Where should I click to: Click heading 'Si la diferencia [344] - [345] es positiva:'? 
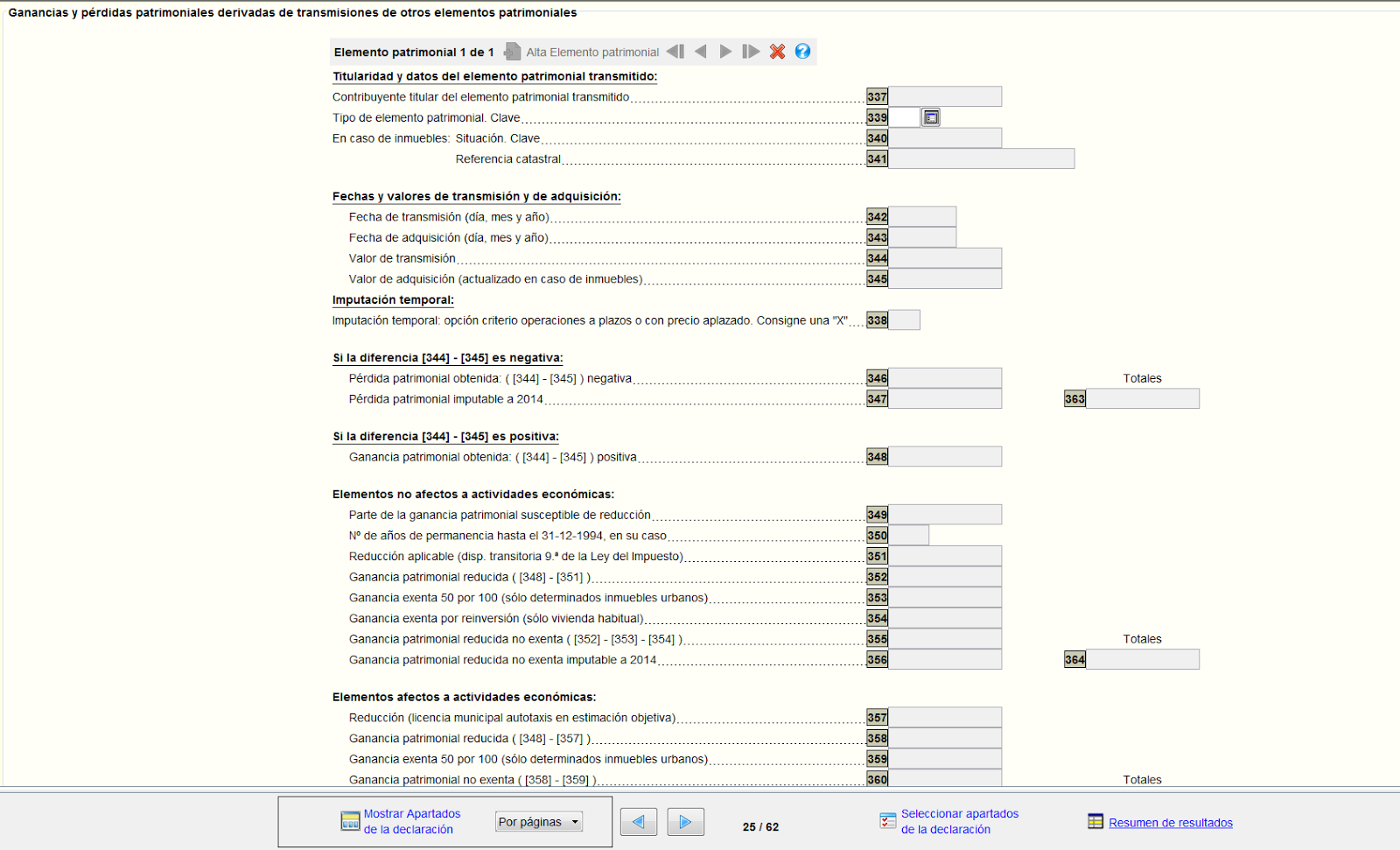point(445,436)
